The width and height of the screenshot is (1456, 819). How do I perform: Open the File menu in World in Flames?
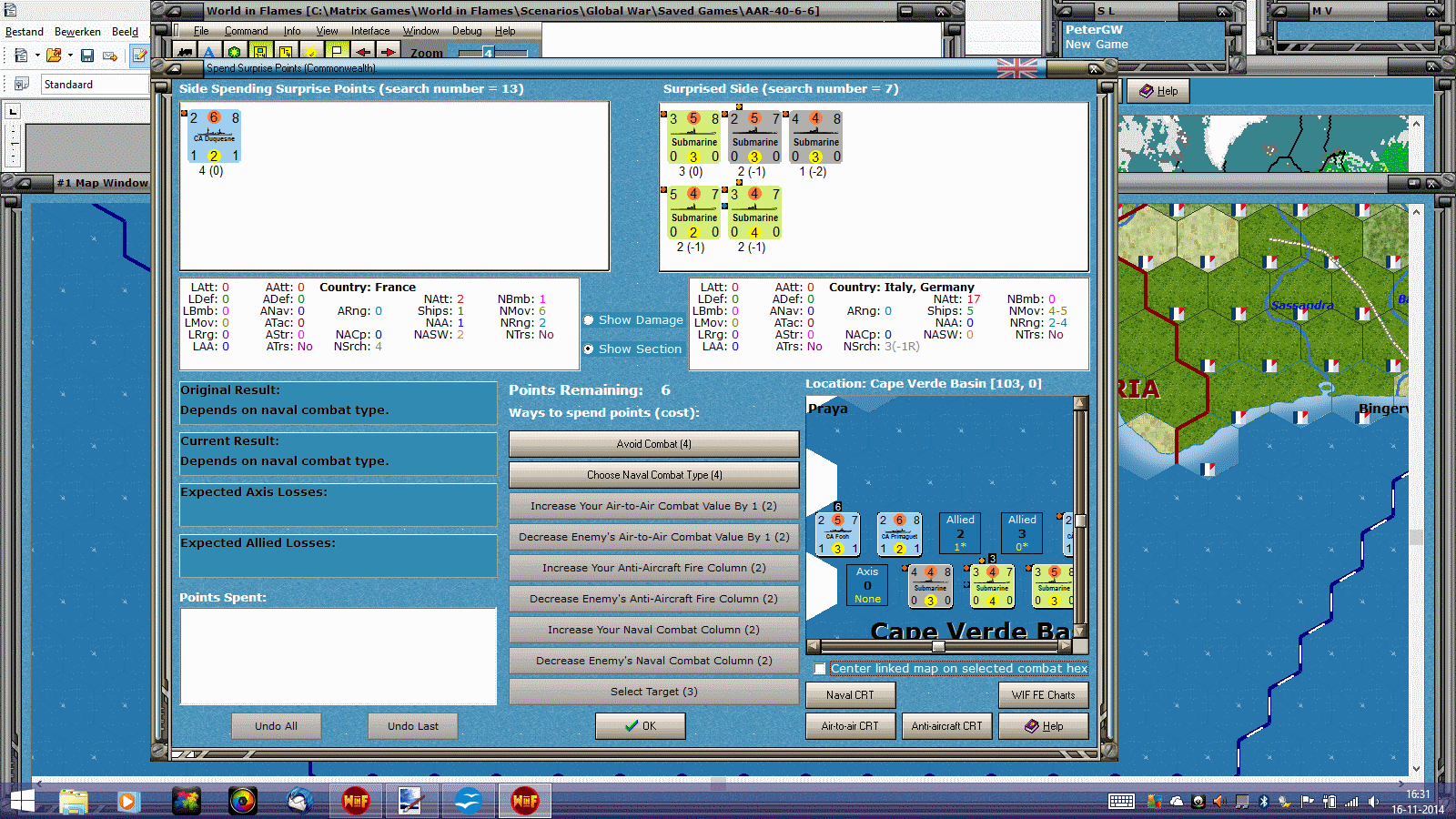click(x=201, y=31)
